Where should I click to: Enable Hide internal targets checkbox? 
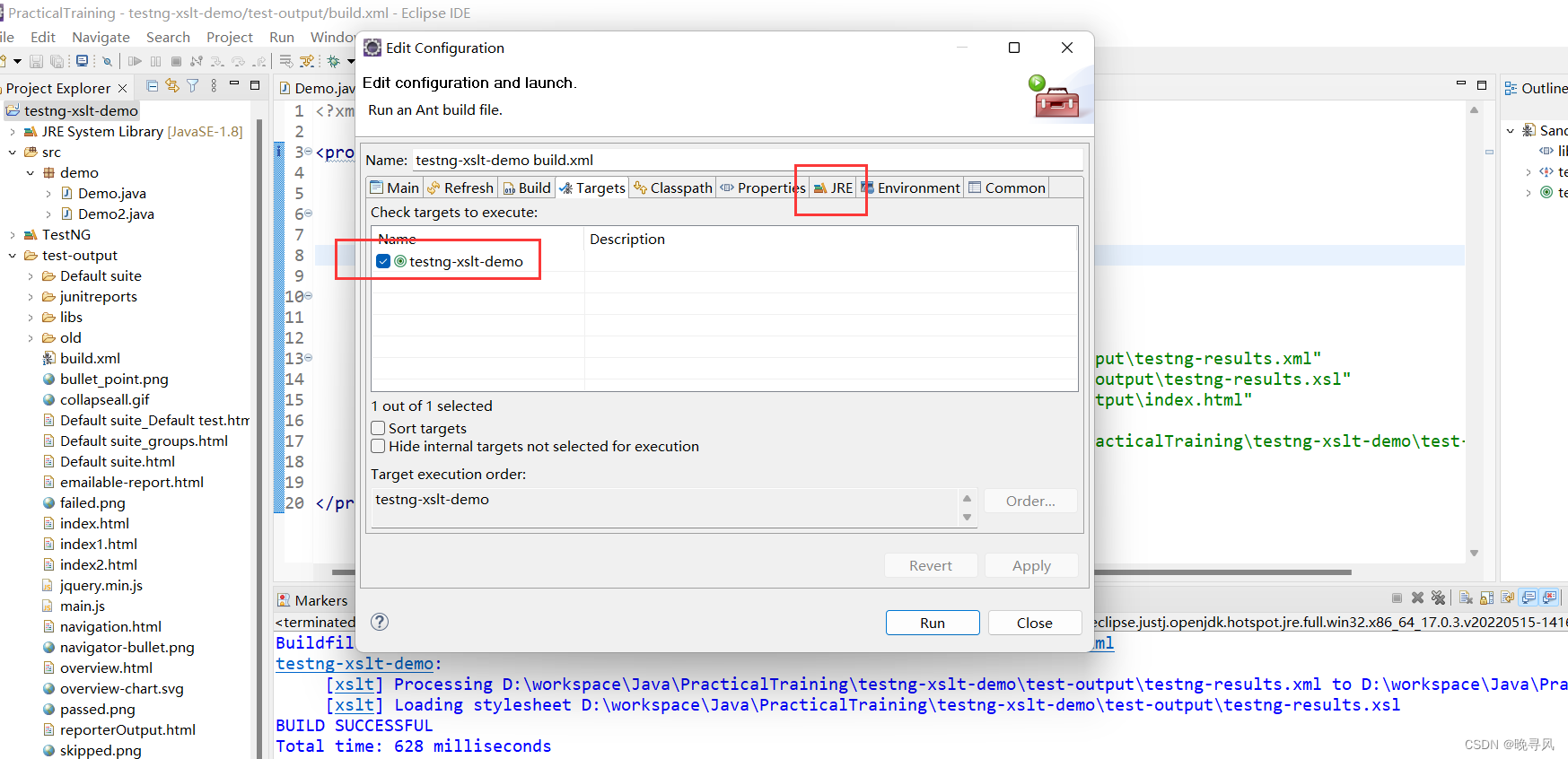point(378,446)
